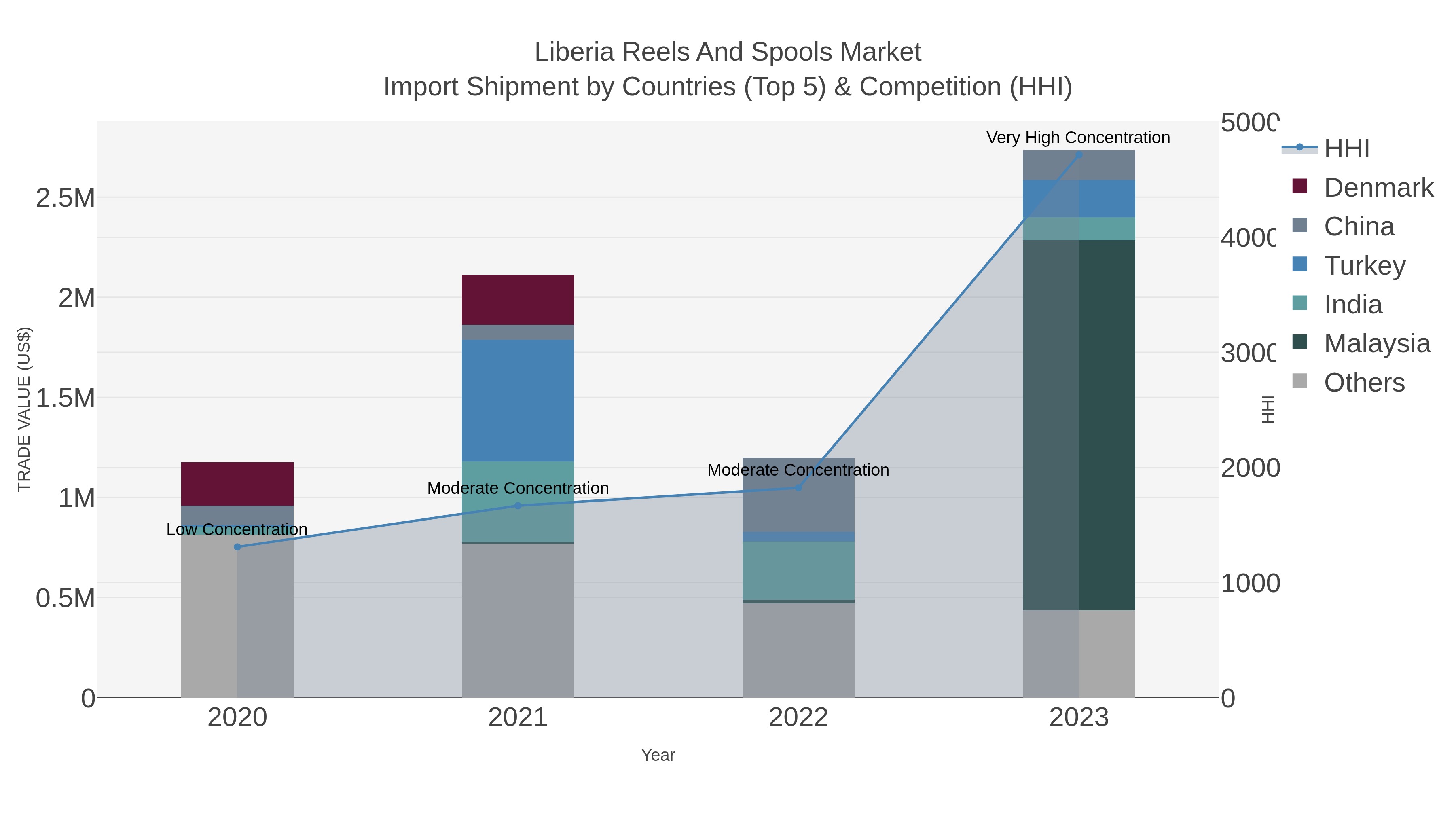Toggle the China legend entry

click(x=1343, y=226)
